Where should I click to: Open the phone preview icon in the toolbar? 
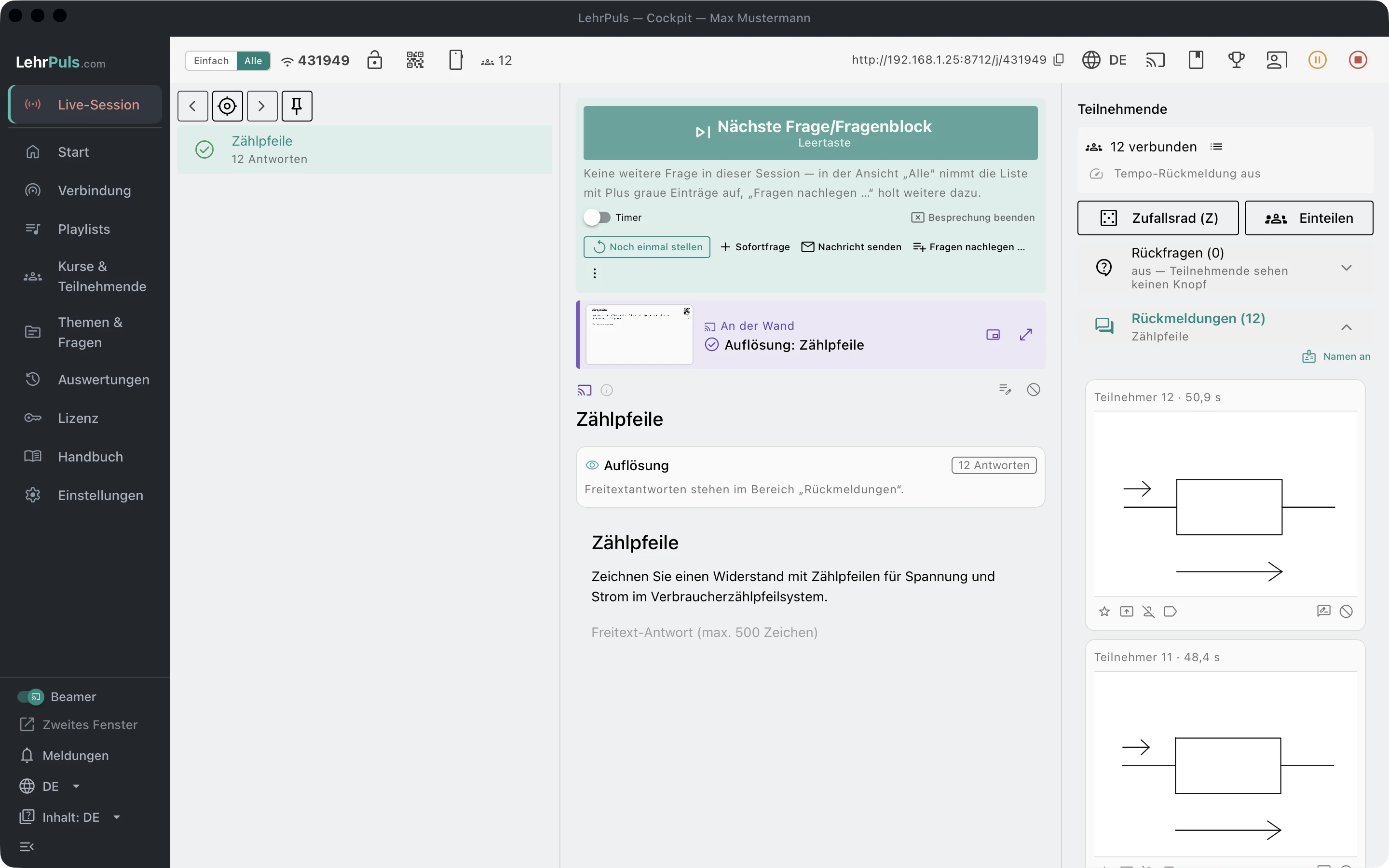point(456,60)
